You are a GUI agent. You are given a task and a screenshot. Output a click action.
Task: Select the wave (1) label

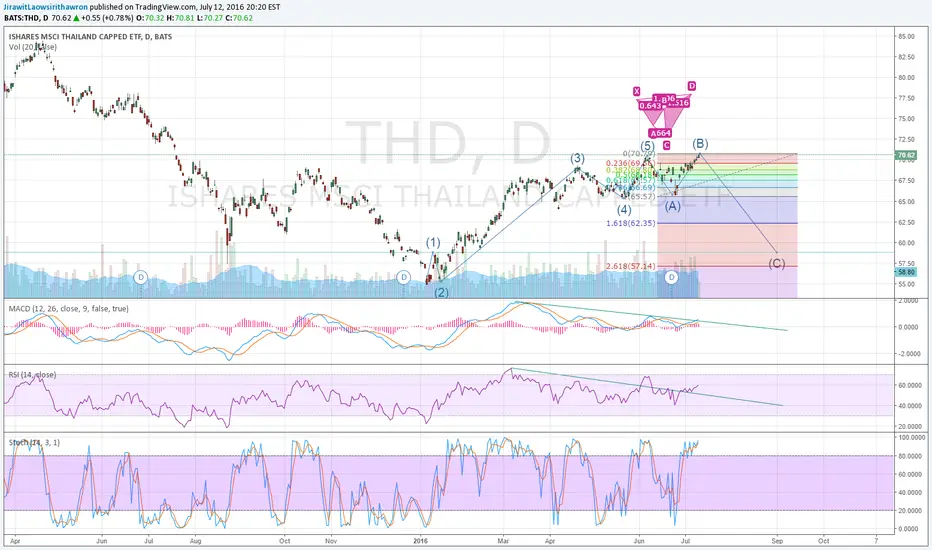(x=433, y=243)
